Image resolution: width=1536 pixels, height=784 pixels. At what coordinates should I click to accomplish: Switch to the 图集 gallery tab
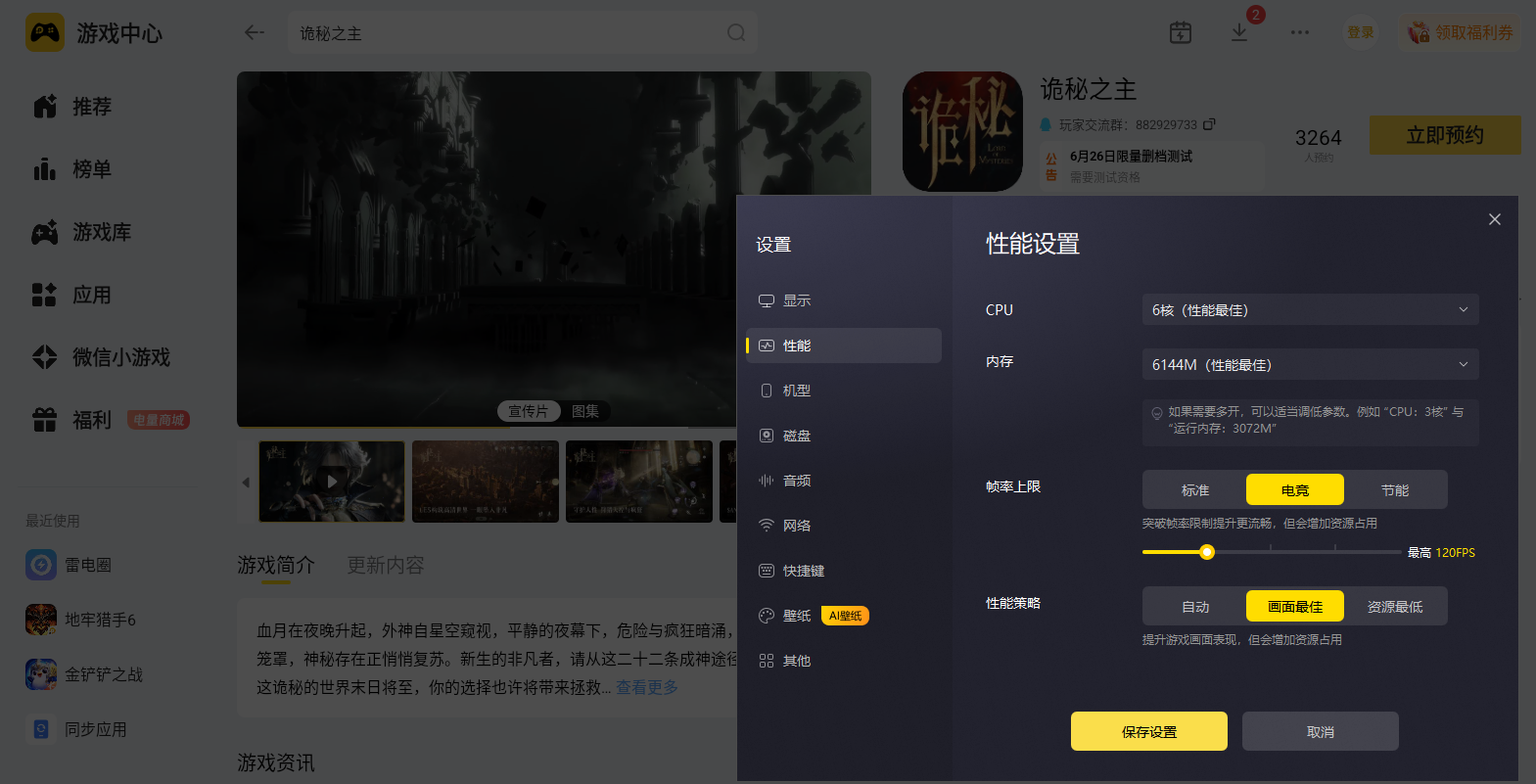(x=585, y=411)
